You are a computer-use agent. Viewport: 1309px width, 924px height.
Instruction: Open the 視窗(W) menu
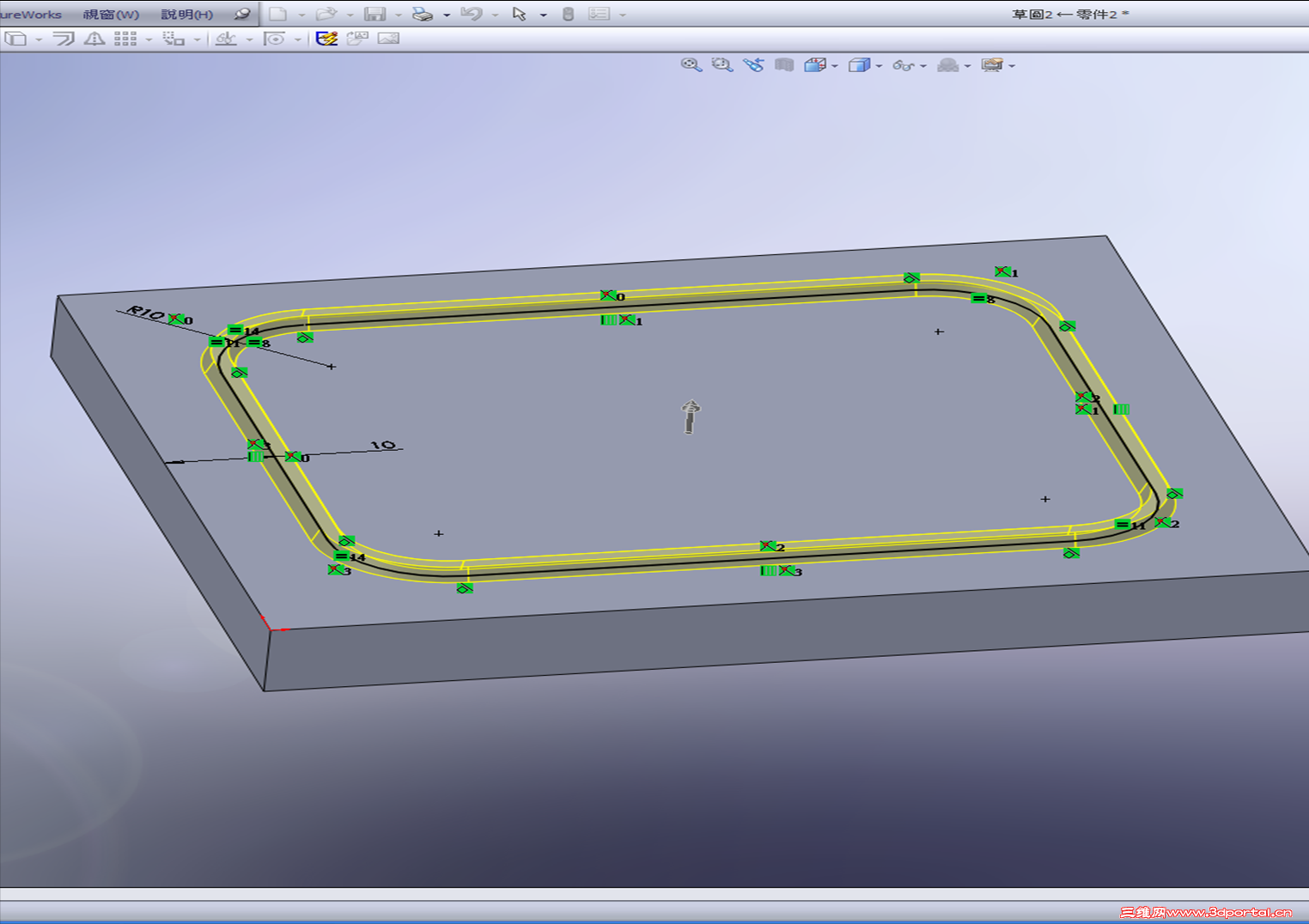tap(111, 14)
